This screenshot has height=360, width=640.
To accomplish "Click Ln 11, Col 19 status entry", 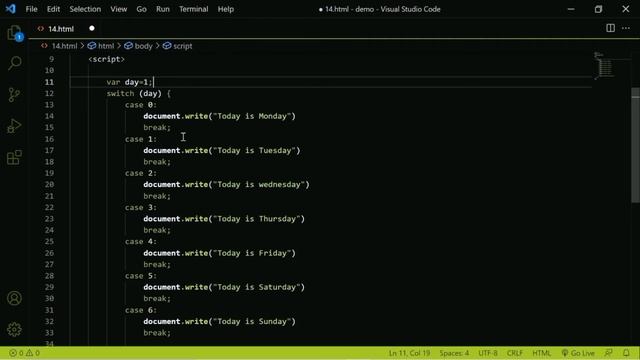I will coord(409,353).
